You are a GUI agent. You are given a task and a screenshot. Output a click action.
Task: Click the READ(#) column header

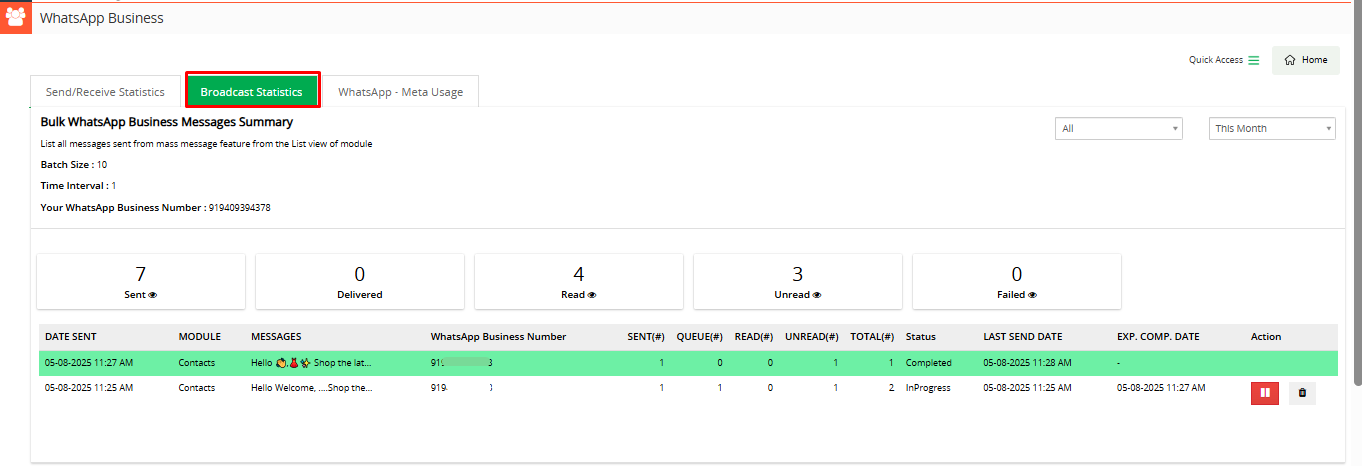pos(754,337)
